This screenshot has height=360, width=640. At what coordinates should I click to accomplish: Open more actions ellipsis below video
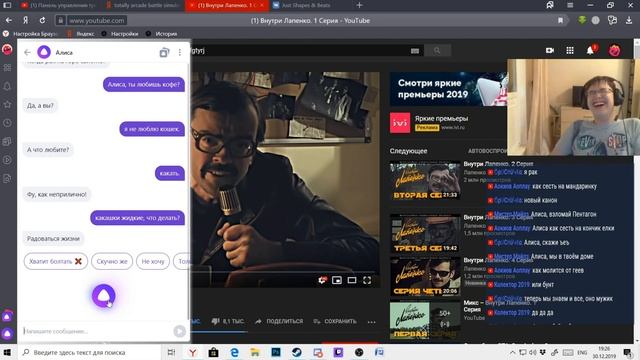(x=371, y=322)
